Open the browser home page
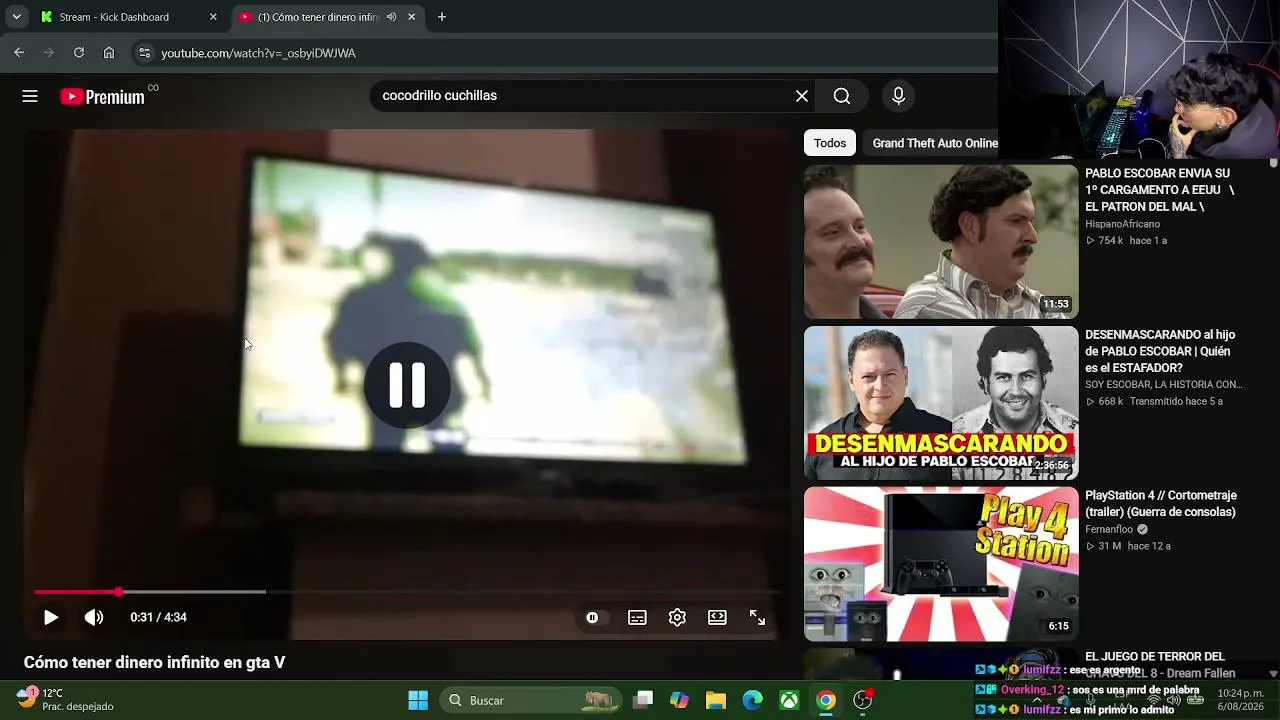The width and height of the screenshot is (1280, 720). point(109,53)
